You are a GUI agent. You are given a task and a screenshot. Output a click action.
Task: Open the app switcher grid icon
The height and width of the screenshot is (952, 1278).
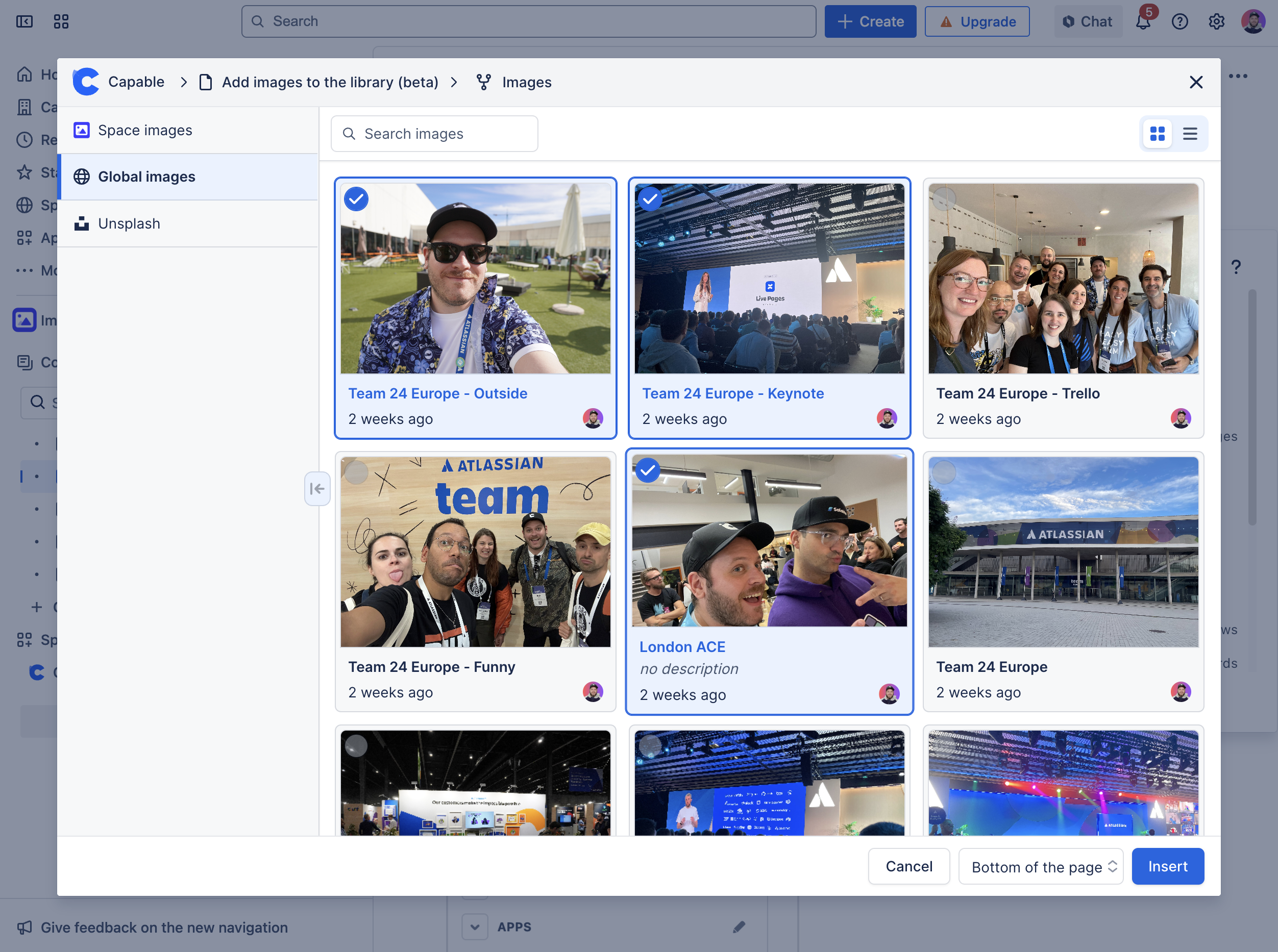tap(61, 22)
